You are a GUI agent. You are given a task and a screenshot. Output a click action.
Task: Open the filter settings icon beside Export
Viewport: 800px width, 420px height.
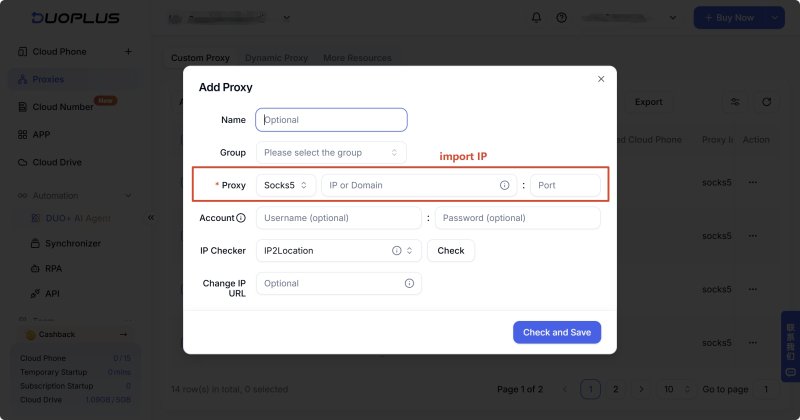coord(735,102)
